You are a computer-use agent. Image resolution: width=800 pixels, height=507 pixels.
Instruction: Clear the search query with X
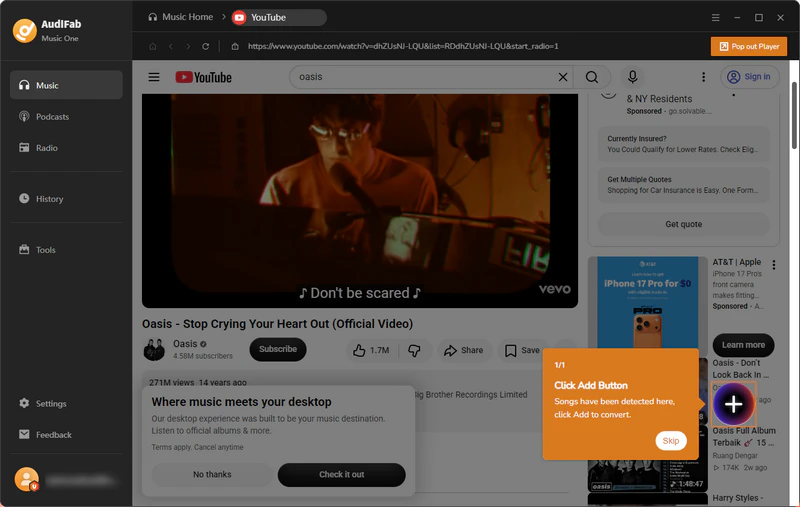563,77
